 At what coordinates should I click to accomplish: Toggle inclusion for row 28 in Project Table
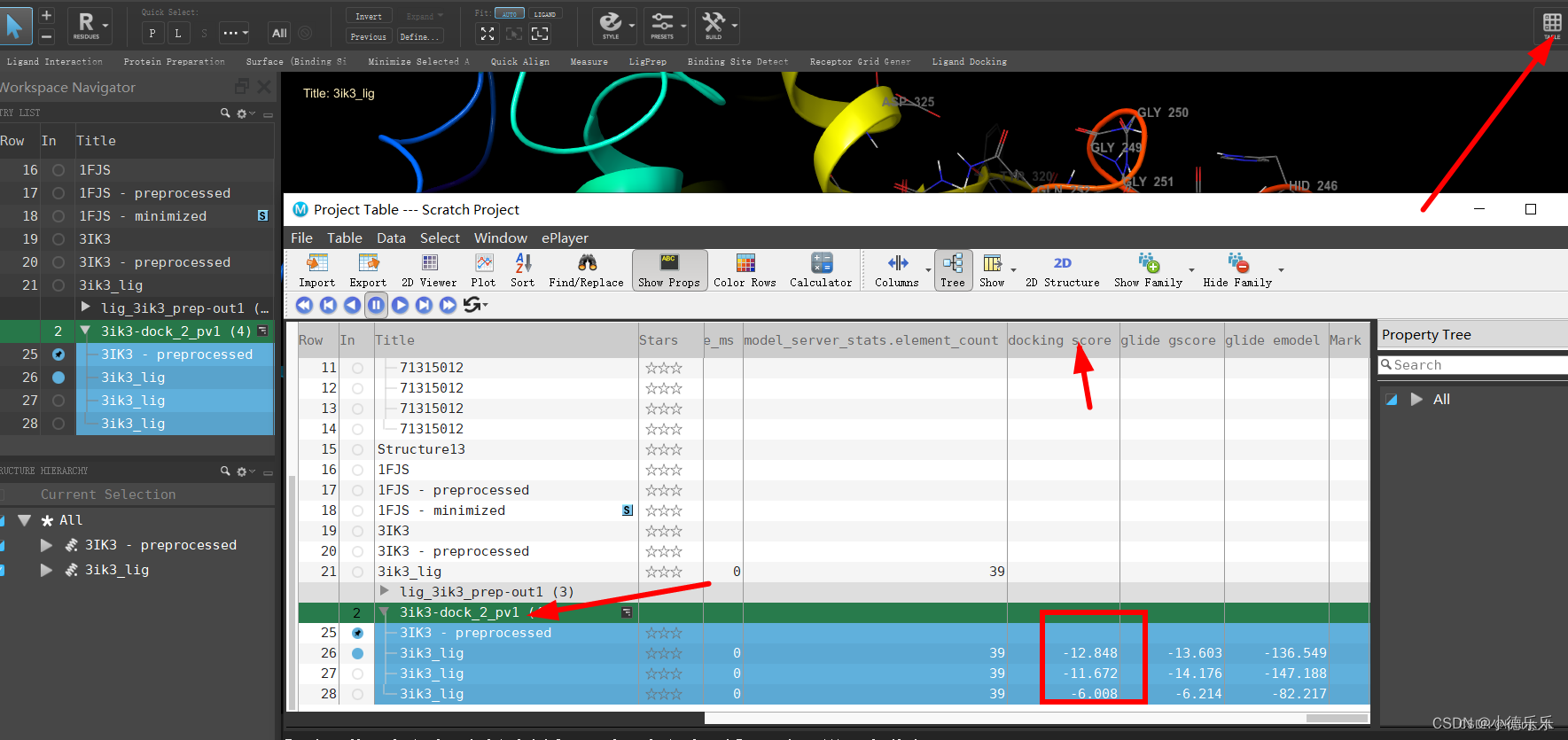click(357, 694)
